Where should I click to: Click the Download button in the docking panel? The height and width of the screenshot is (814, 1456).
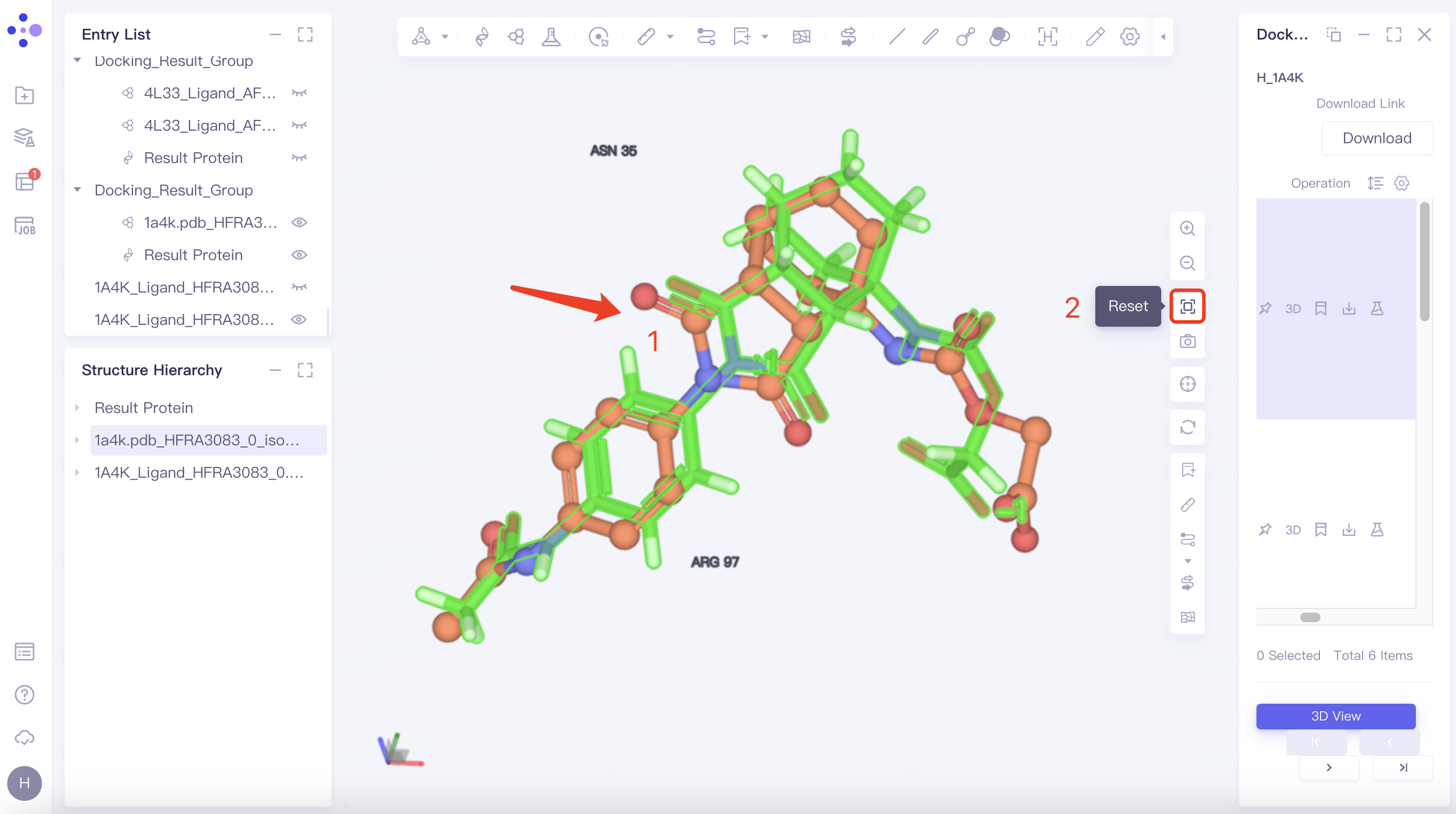1377,137
